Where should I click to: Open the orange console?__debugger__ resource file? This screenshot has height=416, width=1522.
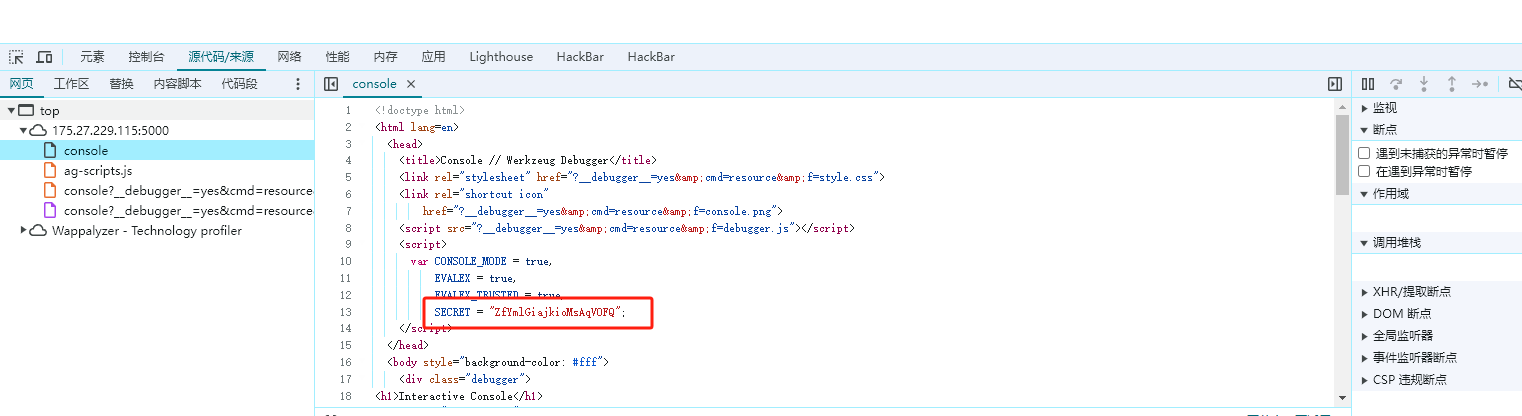click(157, 191)
